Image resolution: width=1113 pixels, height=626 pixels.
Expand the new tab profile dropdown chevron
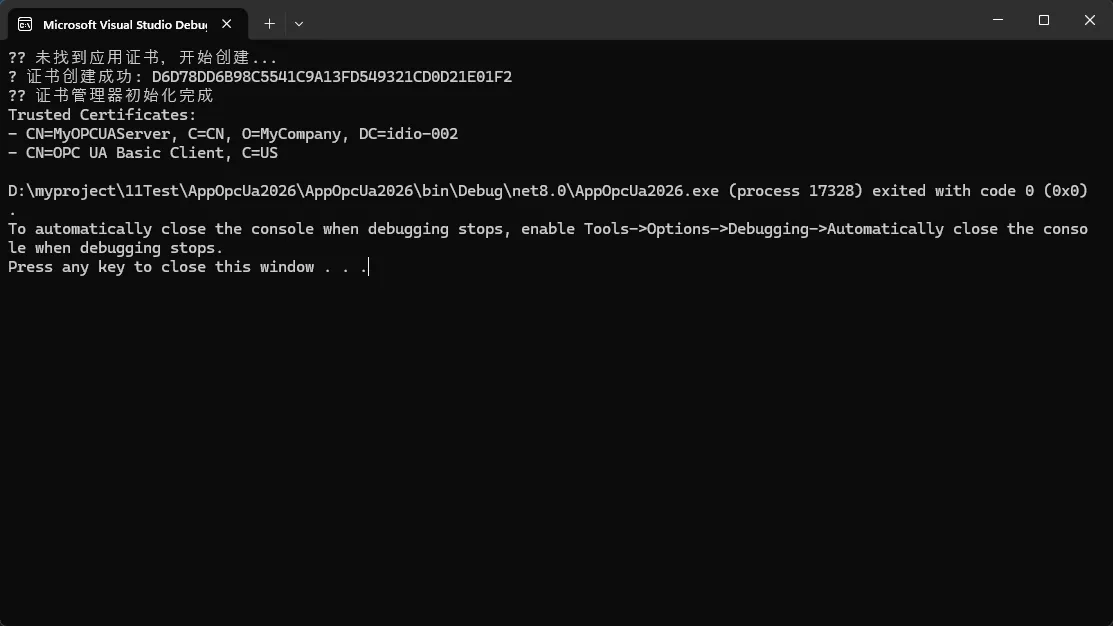tap(299, 23)
